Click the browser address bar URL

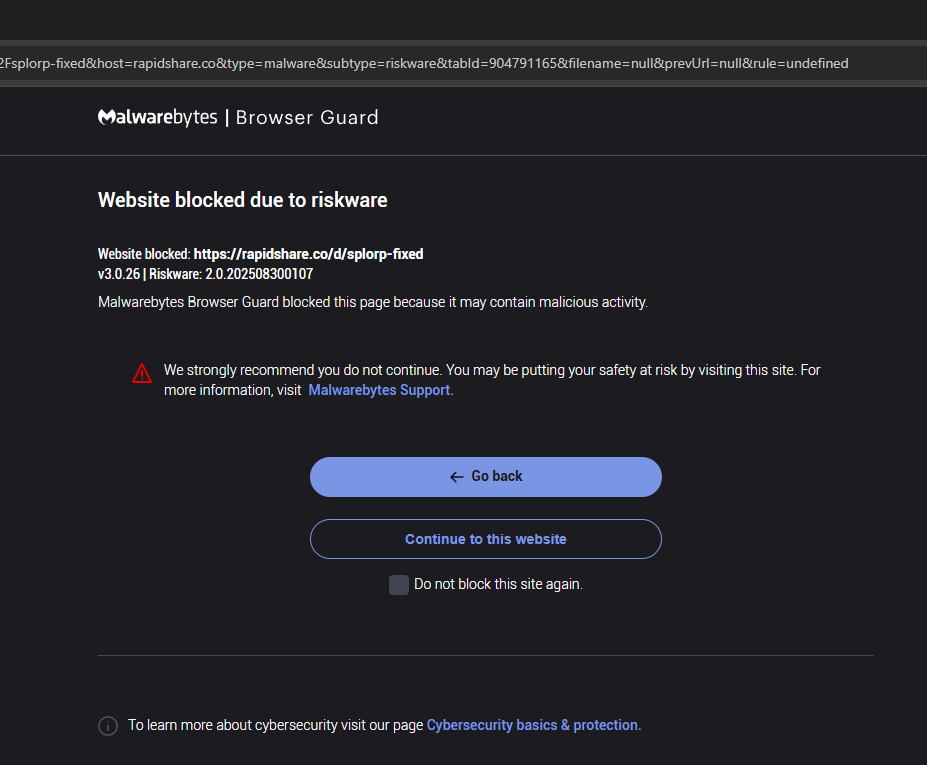point(424,63)
